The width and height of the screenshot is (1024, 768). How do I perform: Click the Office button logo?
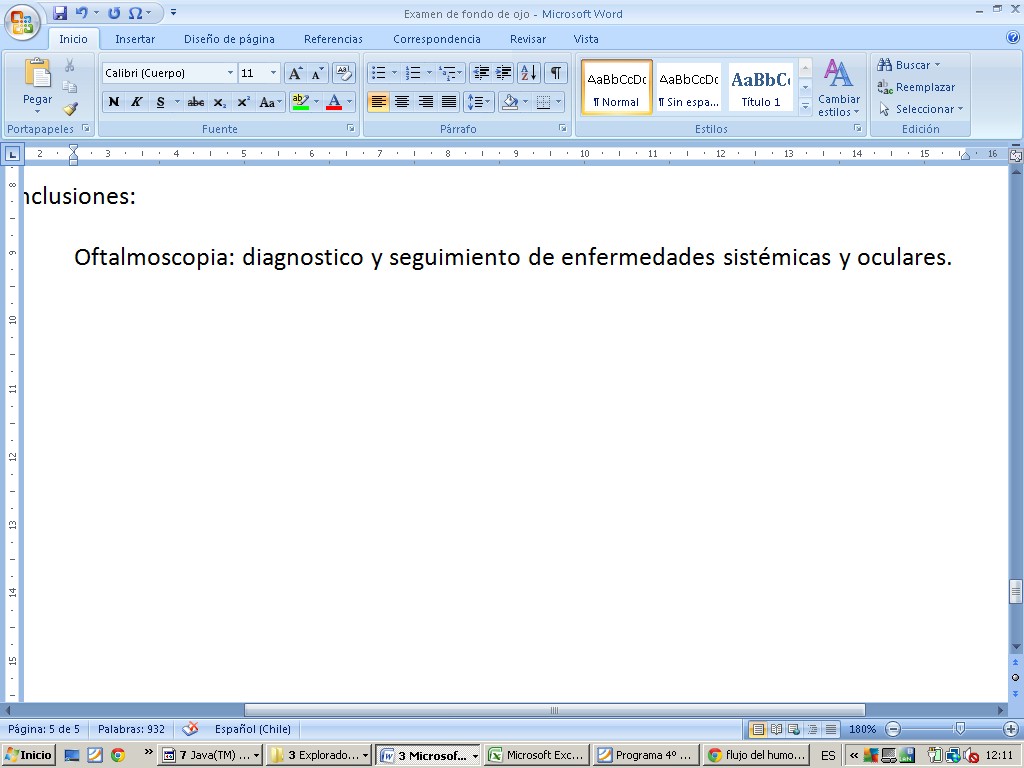[x=22, y=22]
